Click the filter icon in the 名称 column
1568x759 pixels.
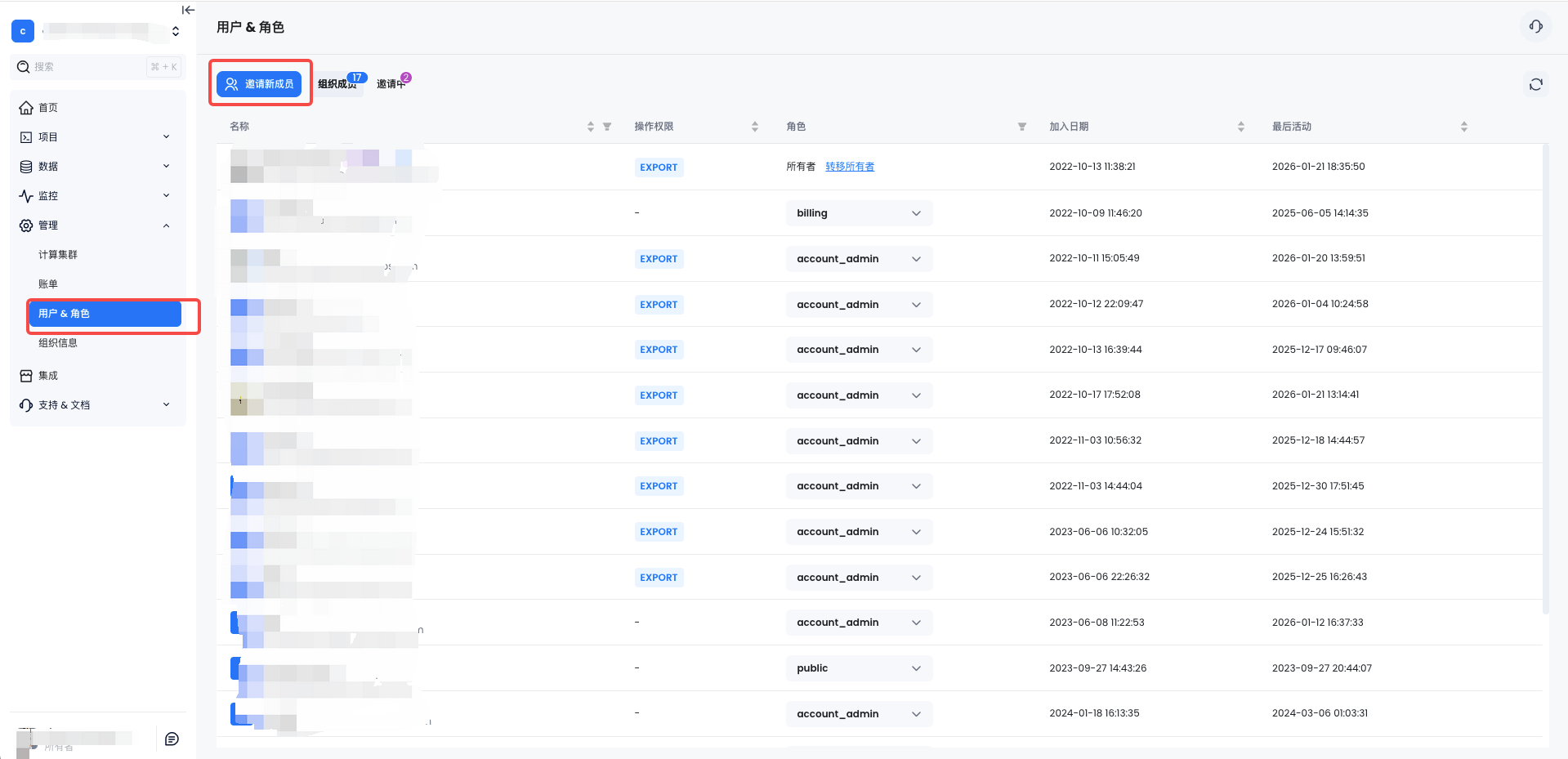coord(607,127)
